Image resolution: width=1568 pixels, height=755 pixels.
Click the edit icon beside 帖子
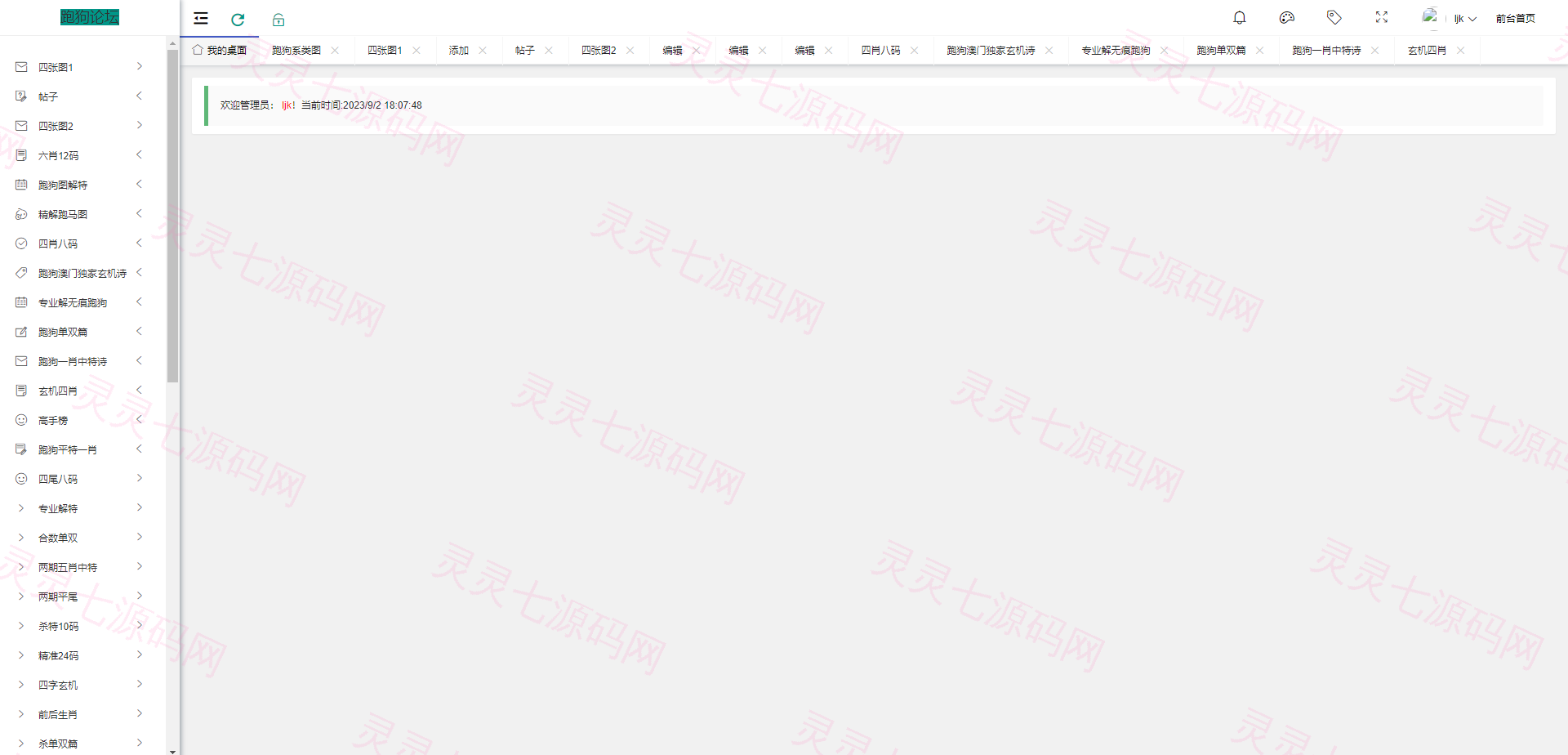pos(21,96)
